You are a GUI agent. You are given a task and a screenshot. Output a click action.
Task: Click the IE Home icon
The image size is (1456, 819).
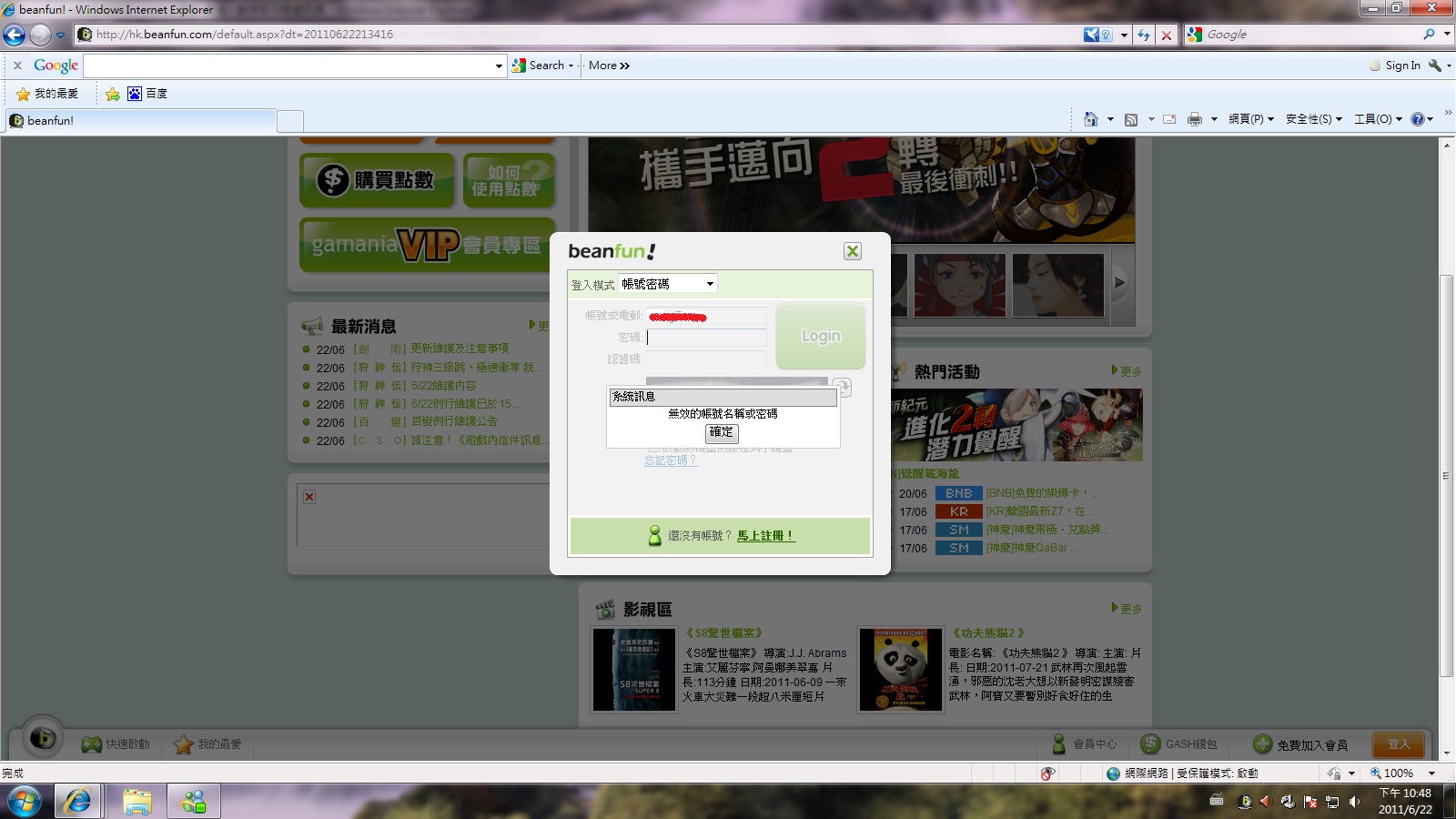point(1090,119)
